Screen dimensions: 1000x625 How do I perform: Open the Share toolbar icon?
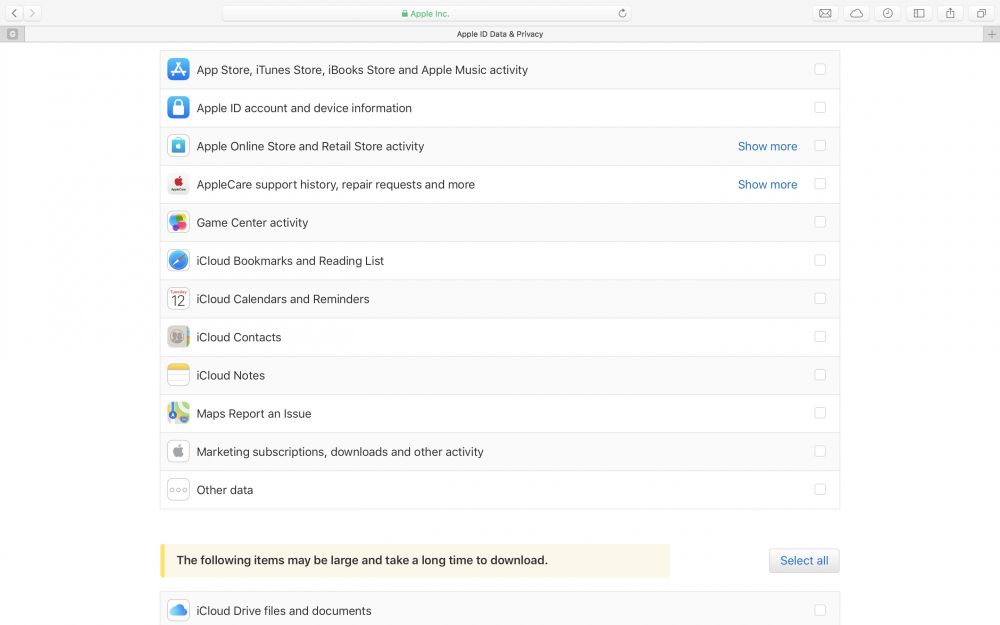[950, 13]
